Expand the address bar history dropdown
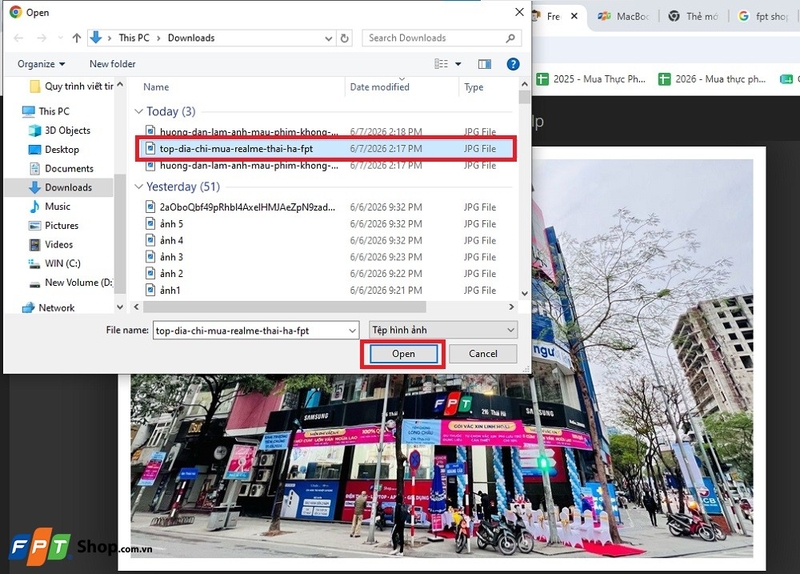Viewport: 800px width, 574px height. 329,38
